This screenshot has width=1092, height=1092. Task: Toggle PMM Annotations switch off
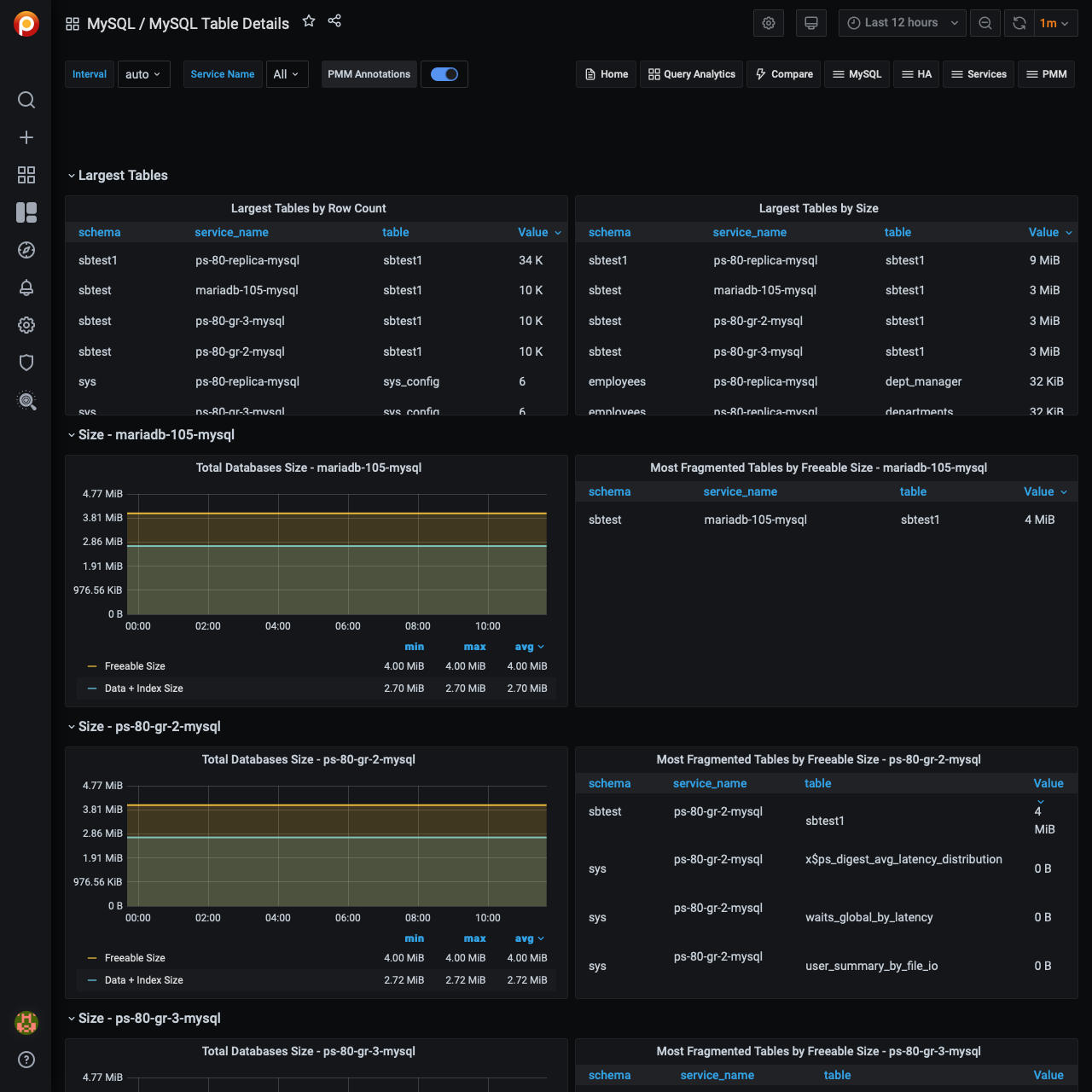pyautogui.click(x=444, y=74)
